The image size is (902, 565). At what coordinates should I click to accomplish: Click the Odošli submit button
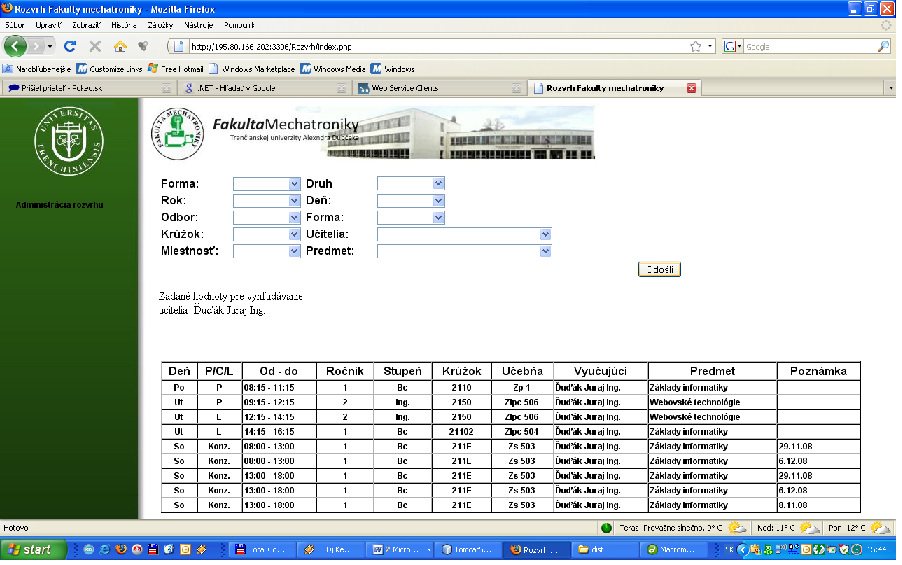(x=659, y=269)
